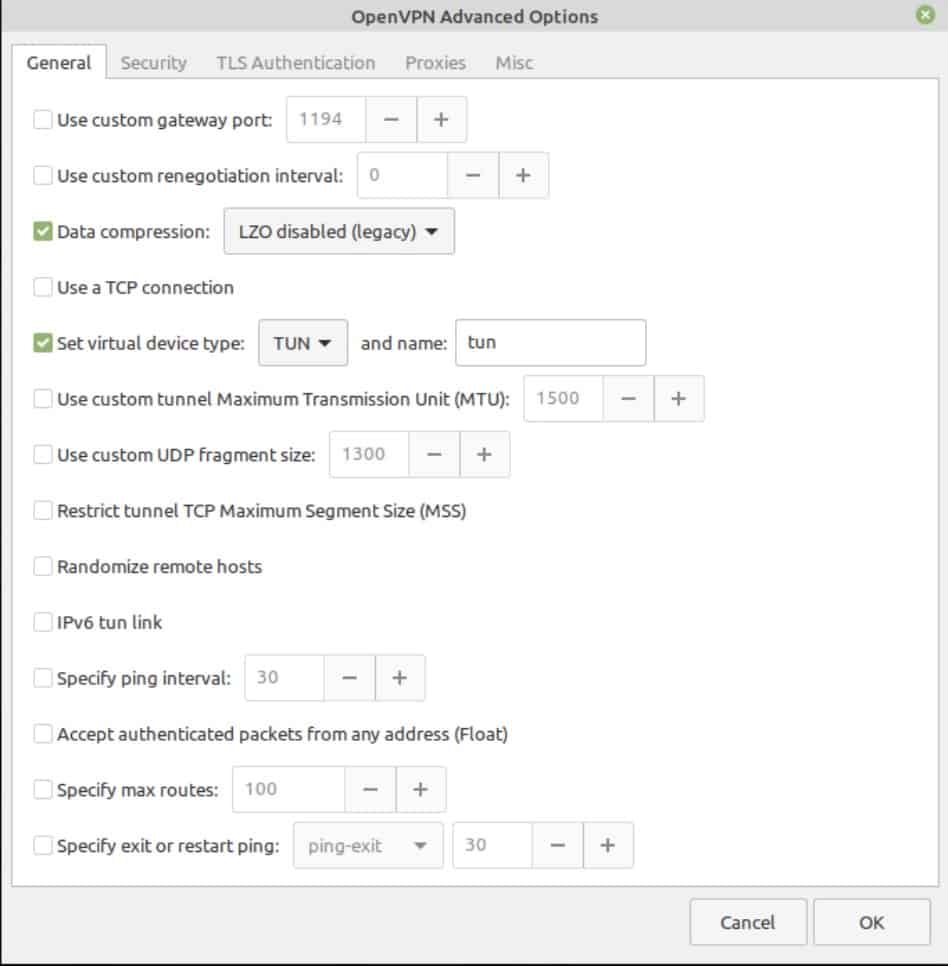Image resolution: width=948 pixels, height=966 pixels.
Task: Increase the max routes value
Action: 420,789
